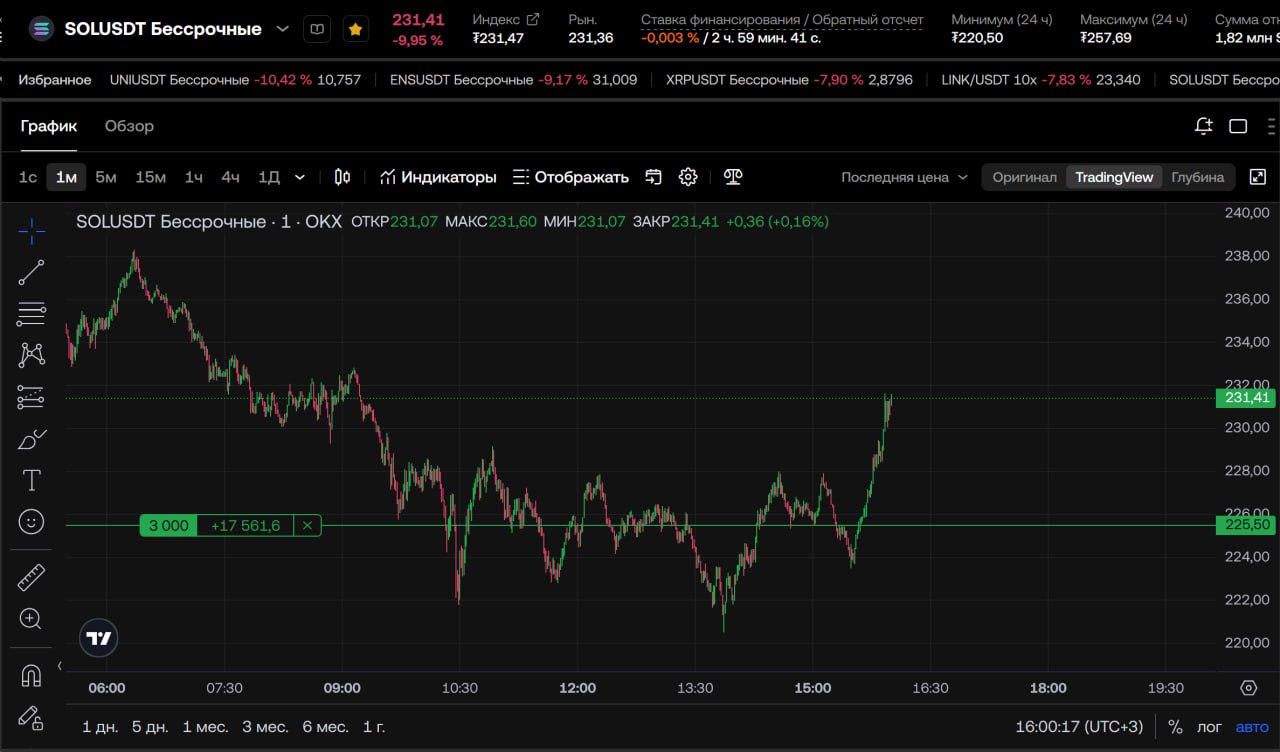Set chart range to 1 г.
The width and height of the screenshot is (1280, 752).
tap(374, 727)
